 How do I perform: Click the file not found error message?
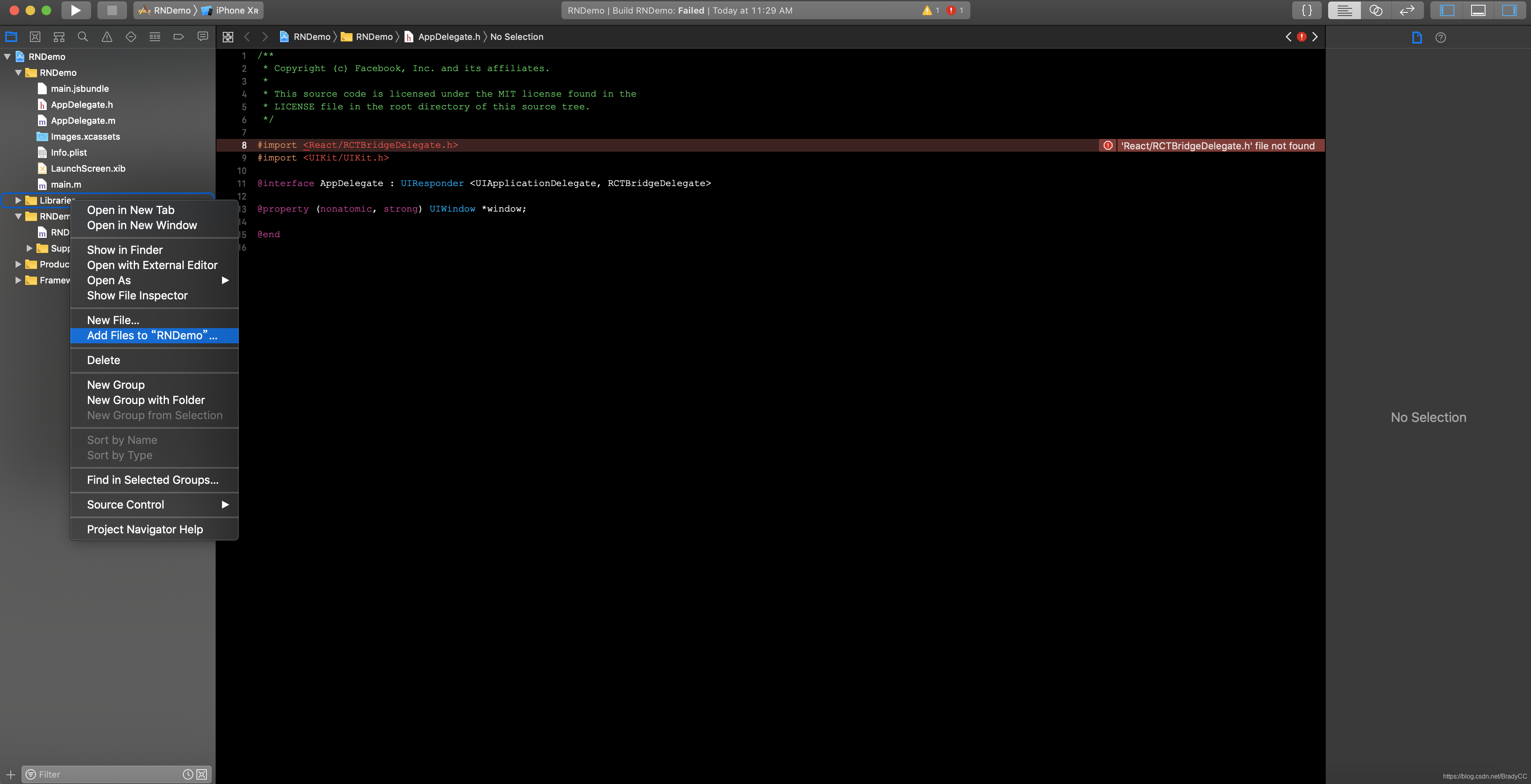(1217, 146)
